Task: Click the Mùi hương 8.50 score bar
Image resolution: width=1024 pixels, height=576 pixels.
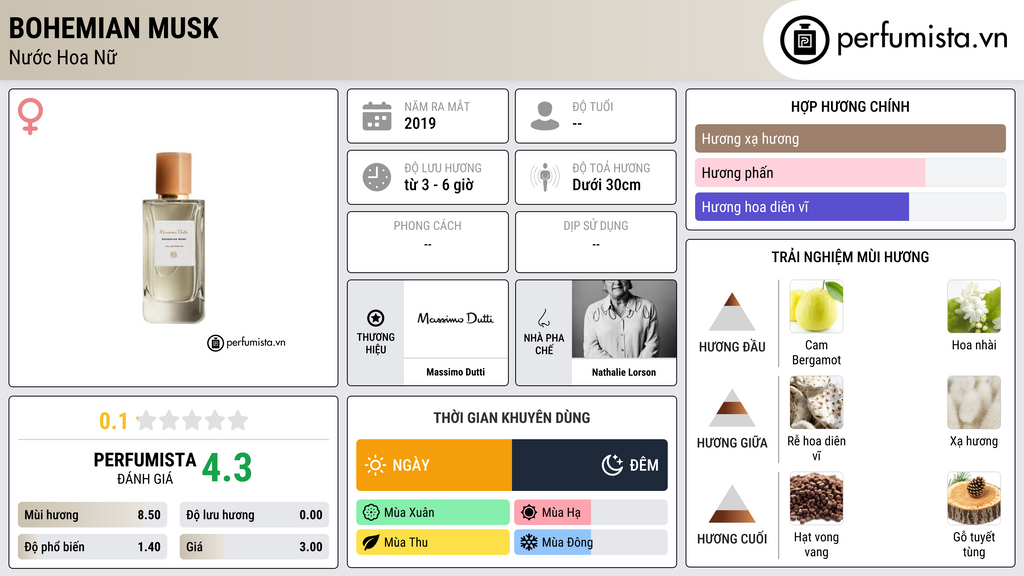Action: click(92, 515)
